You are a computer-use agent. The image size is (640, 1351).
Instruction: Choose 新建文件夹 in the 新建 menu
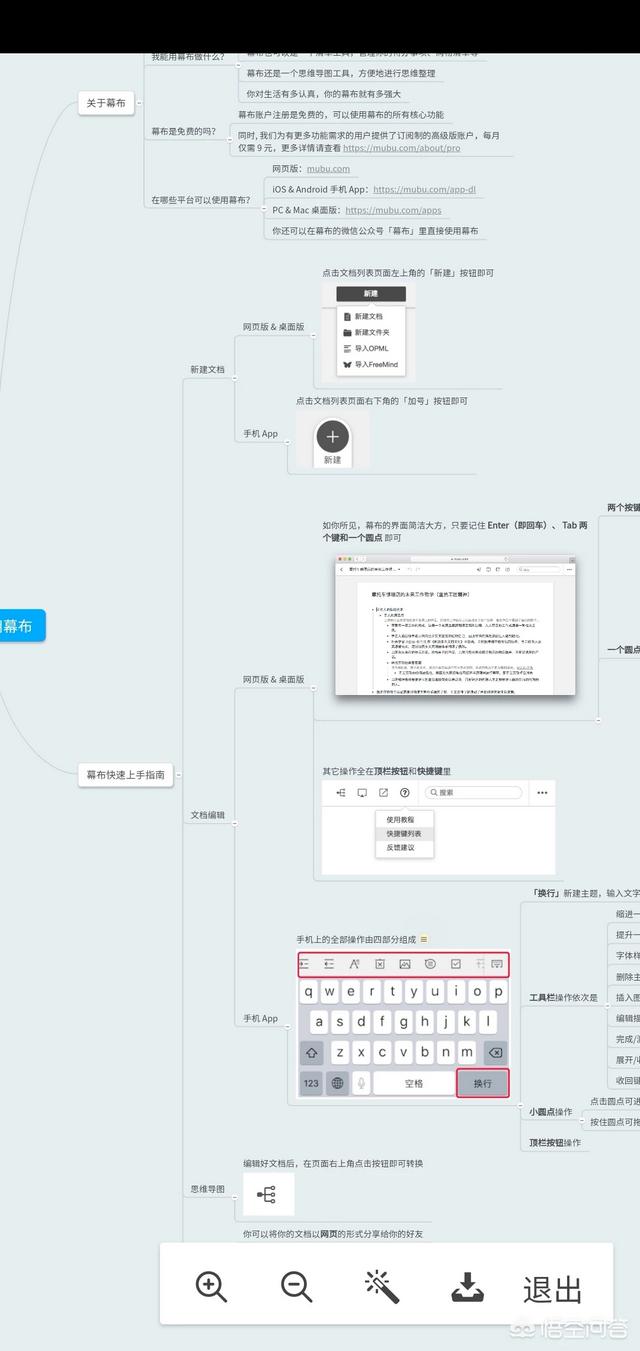371,332
